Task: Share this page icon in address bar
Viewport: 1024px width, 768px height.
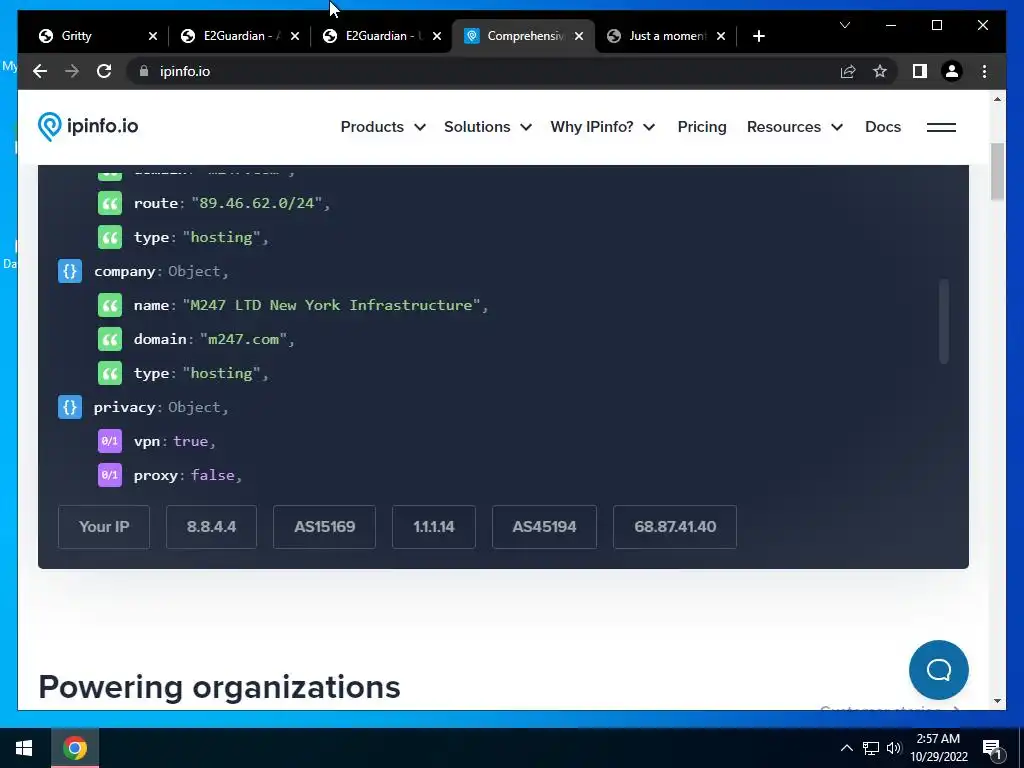Action: (x=848, y=71)
